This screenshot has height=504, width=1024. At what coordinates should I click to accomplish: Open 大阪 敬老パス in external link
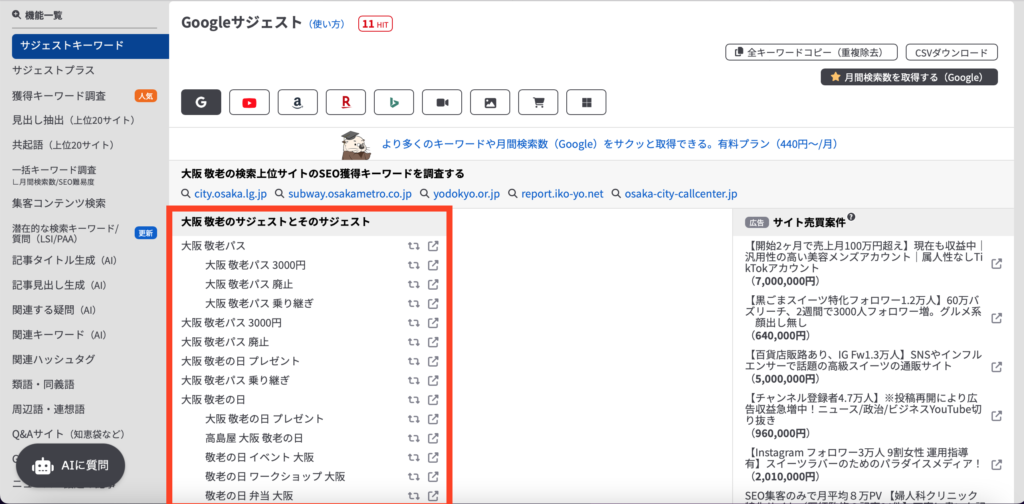[433, 246]
